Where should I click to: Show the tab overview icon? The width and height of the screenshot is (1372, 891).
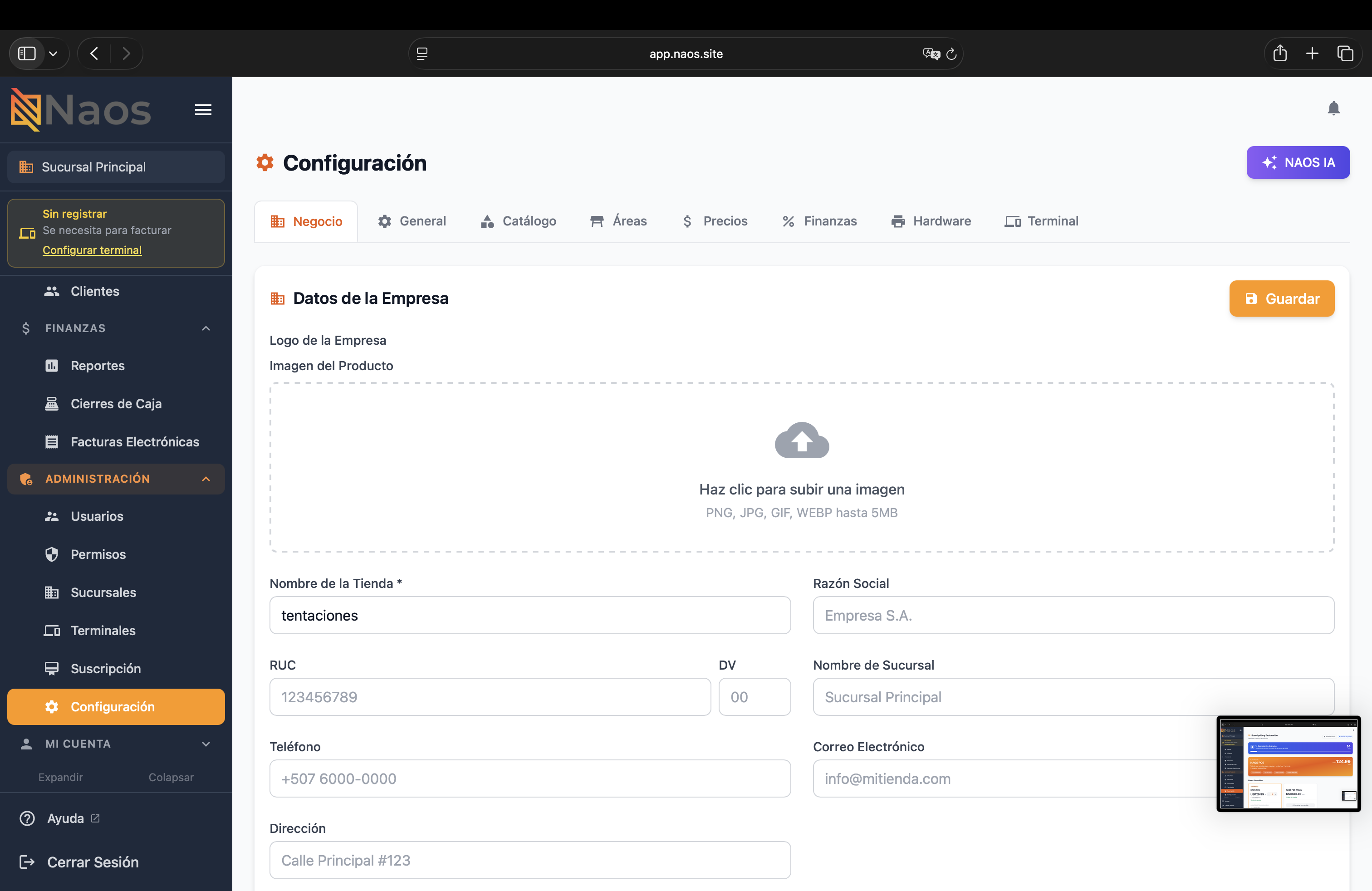click(1345, 54)
